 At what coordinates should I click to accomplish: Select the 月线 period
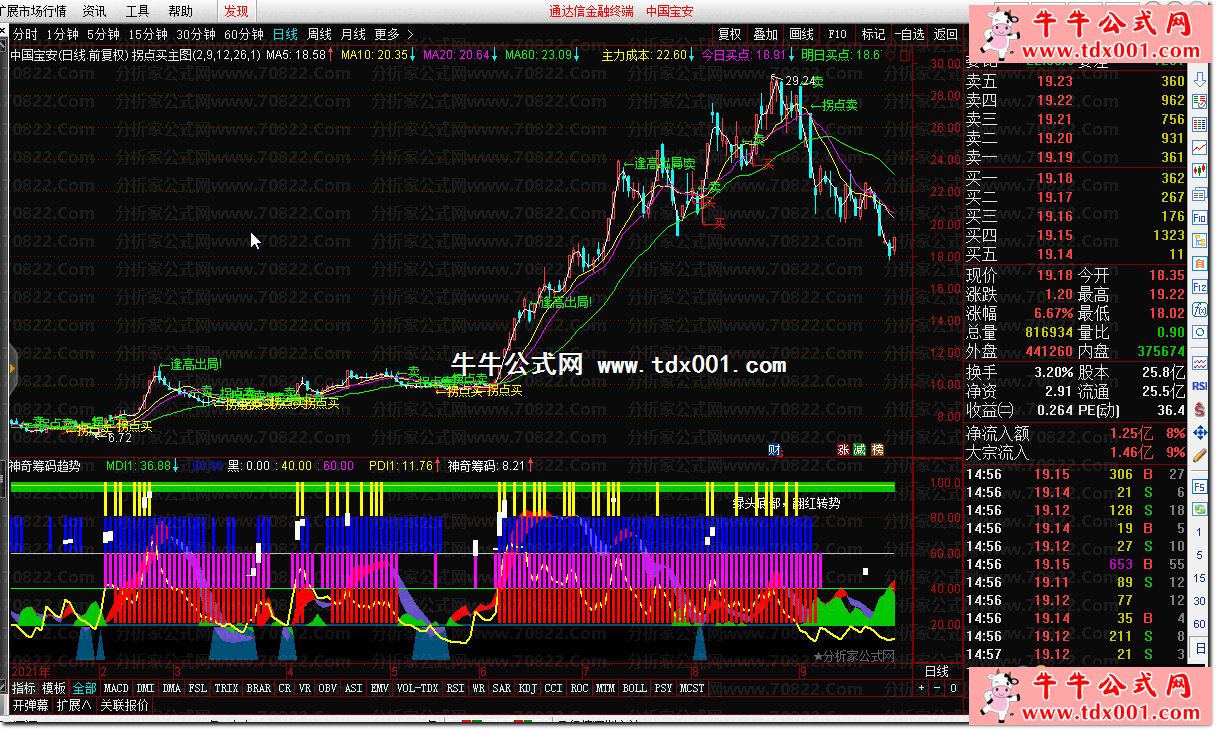pyautogui.click(x=354, y=34)
